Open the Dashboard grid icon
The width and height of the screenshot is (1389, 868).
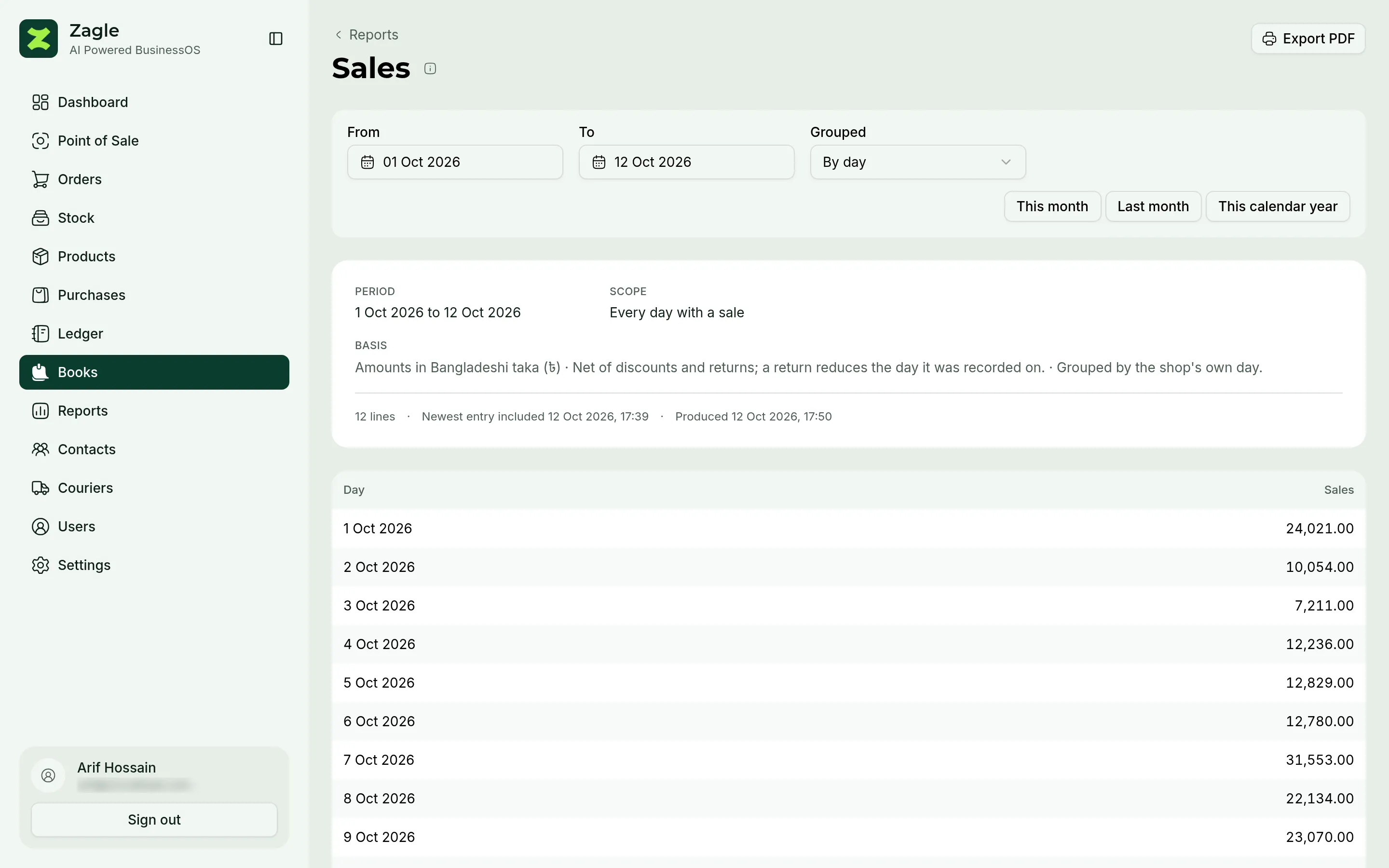(40, 102)
